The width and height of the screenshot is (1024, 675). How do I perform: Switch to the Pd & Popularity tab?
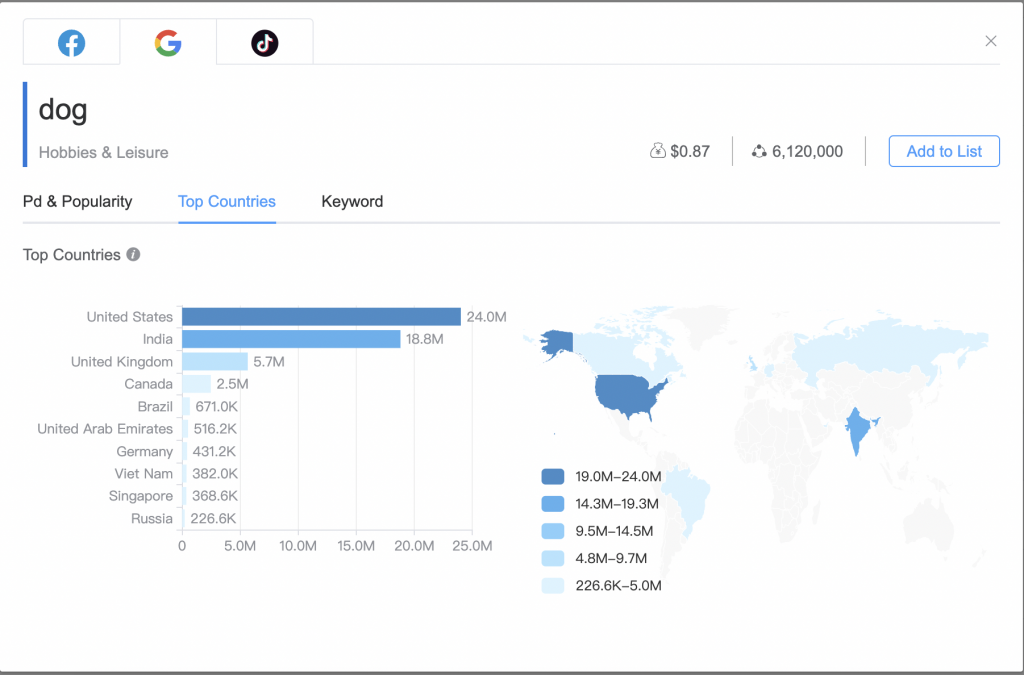click(77, 202)
